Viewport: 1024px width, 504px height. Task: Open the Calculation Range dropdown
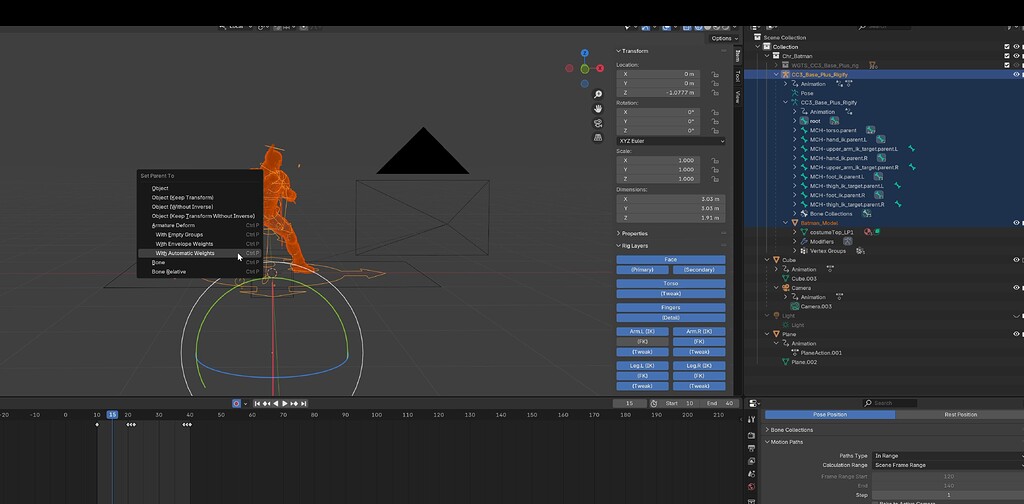948,465
